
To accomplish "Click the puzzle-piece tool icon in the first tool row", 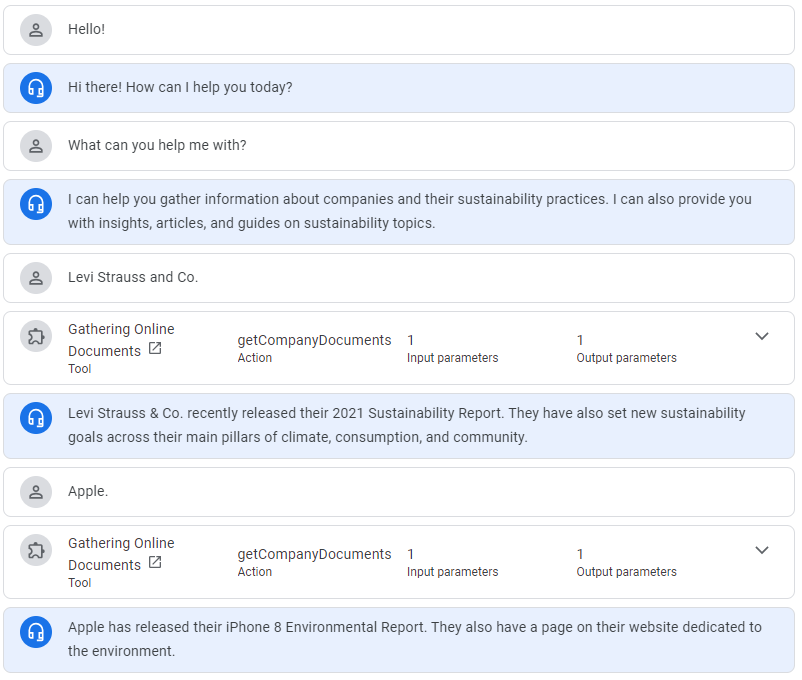I will pos(36,336).
